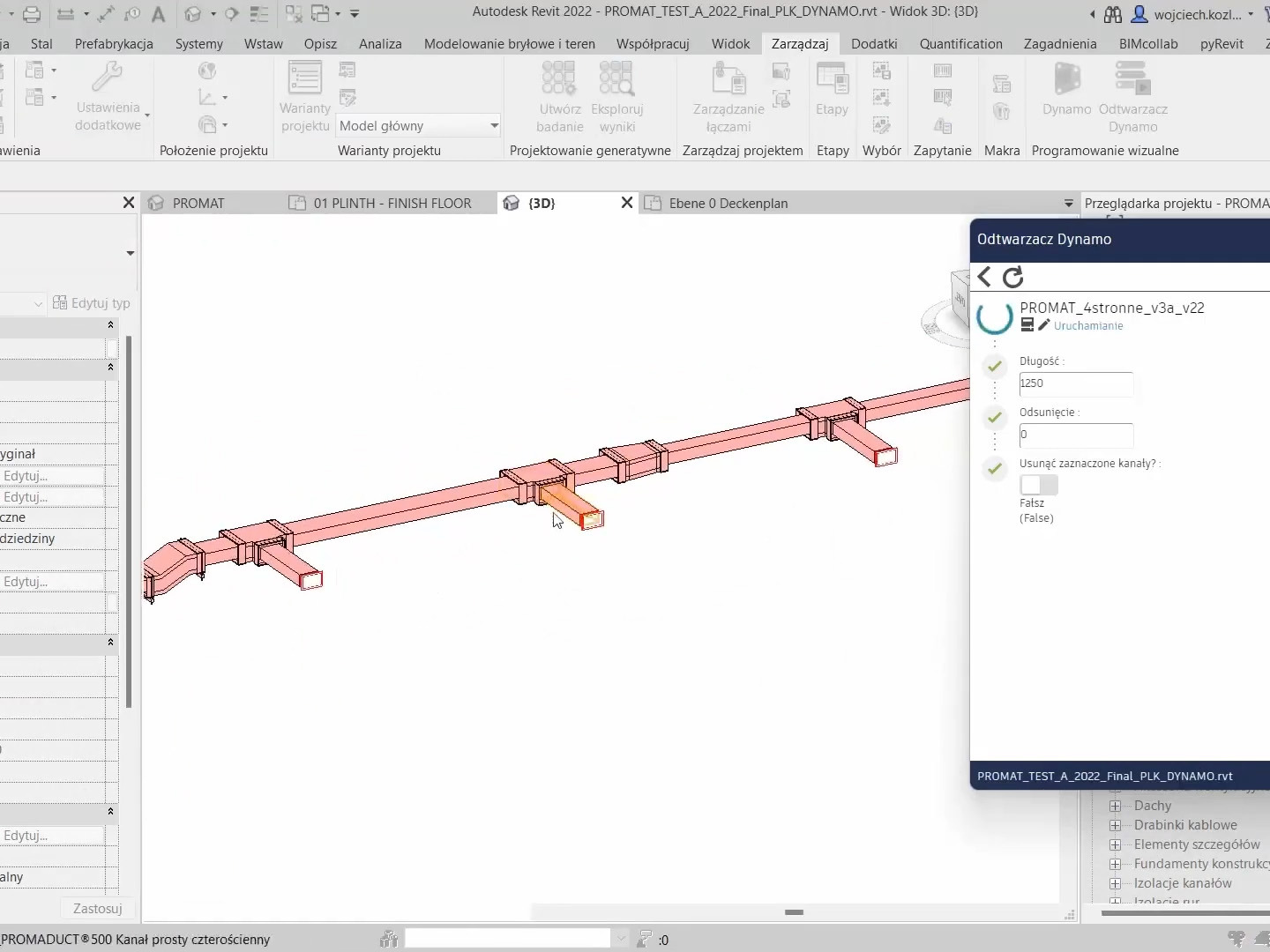
Task: Open the pyRevit ribbon tab
Action: tap(1221, 43)
